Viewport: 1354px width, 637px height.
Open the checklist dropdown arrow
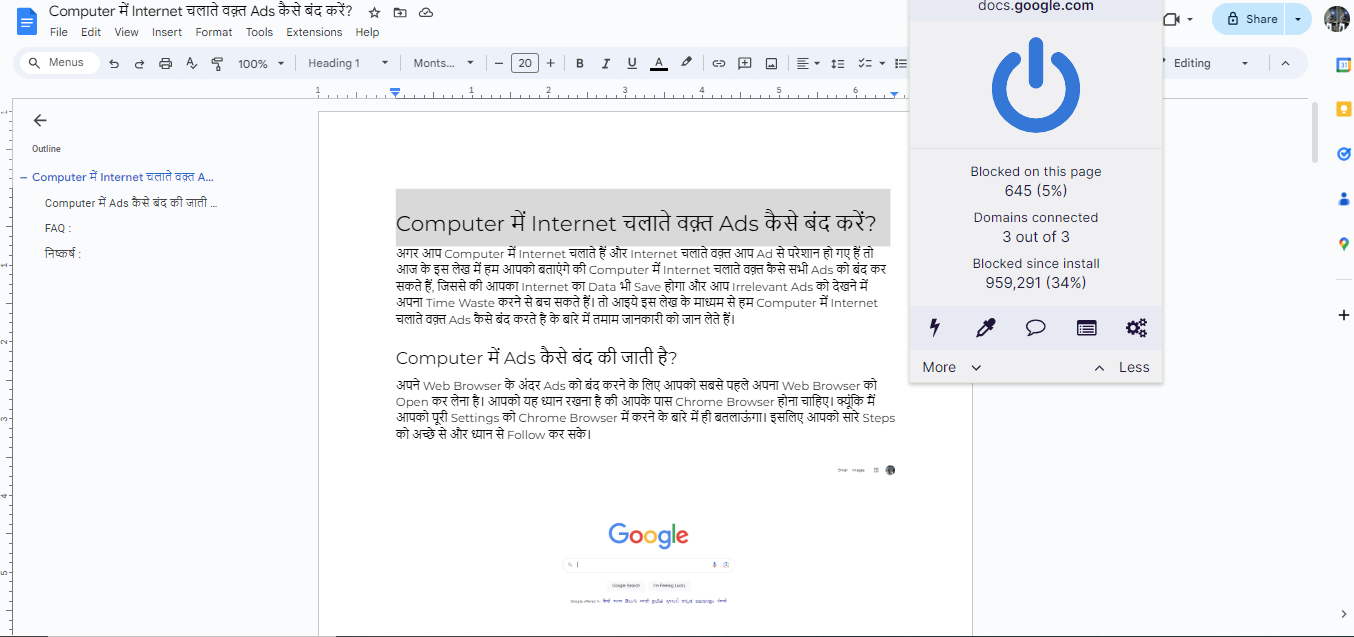pos(882,63)
